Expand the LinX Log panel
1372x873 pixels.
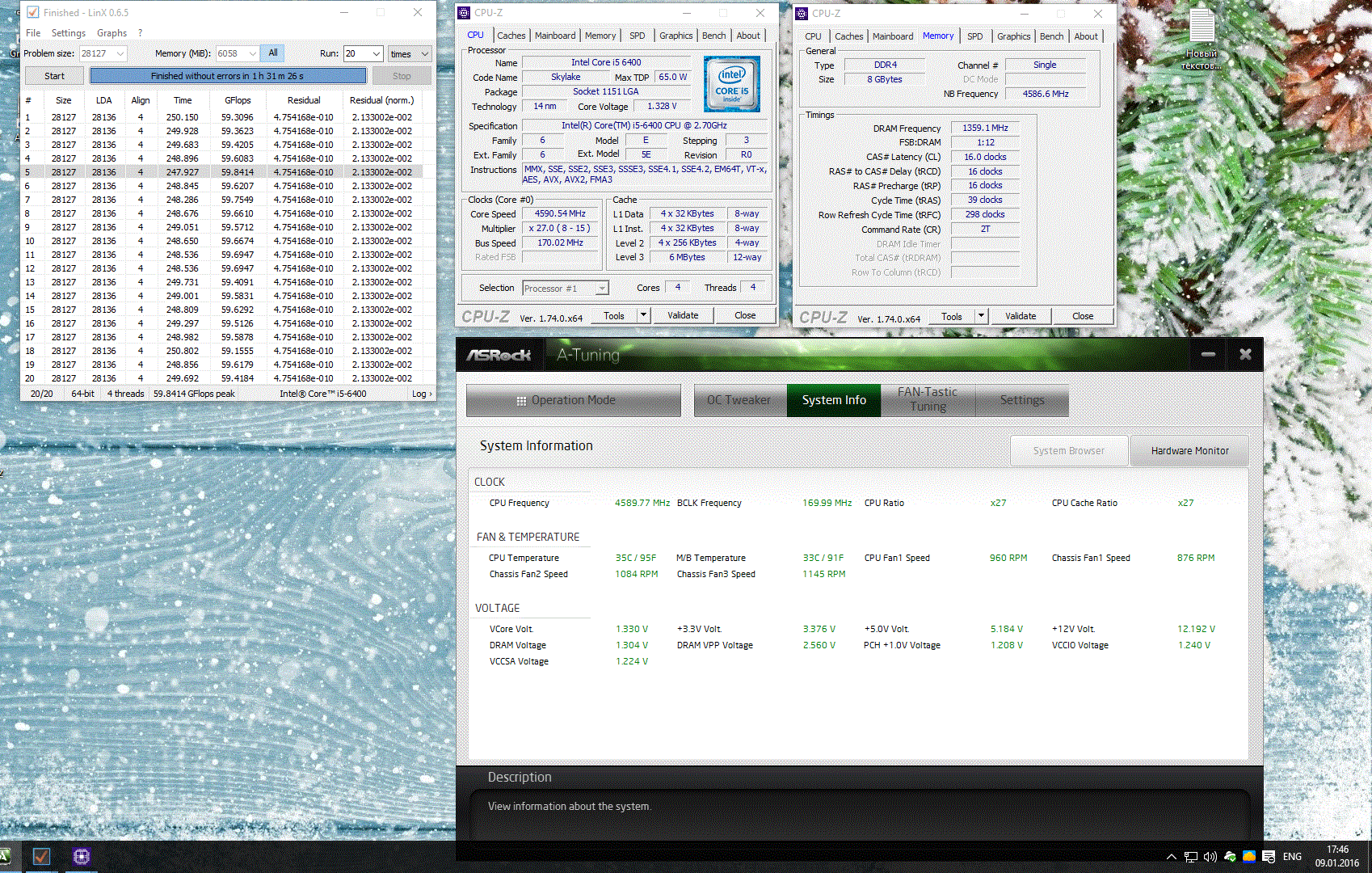click(422, 394)
